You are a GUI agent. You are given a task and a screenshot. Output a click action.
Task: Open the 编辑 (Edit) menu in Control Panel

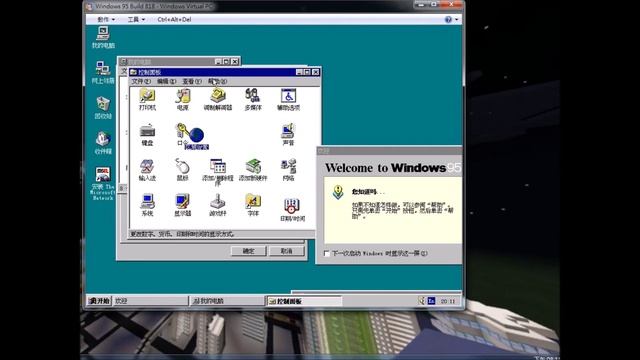(x=167, y=81)
